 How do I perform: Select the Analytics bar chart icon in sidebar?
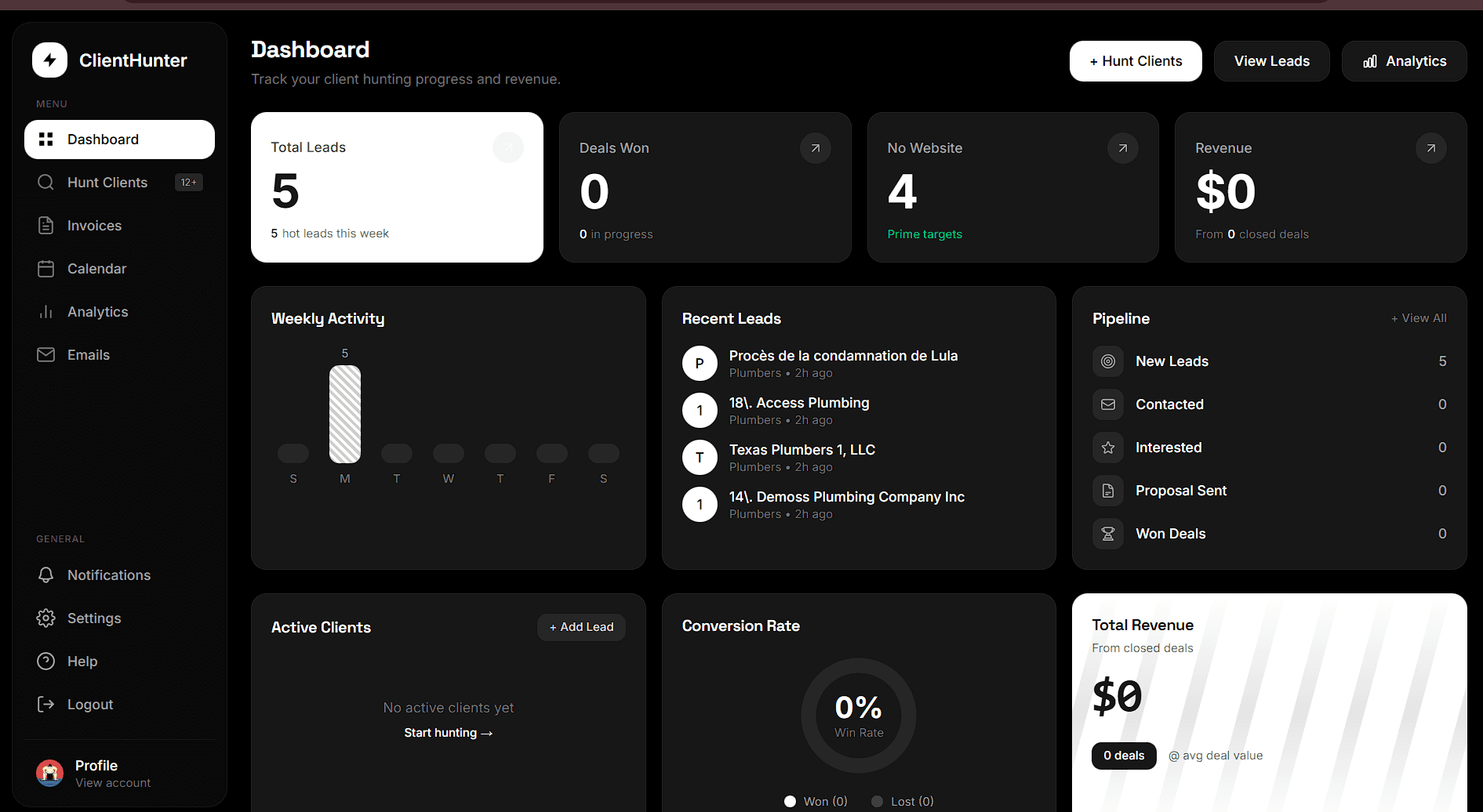(46, 311)
